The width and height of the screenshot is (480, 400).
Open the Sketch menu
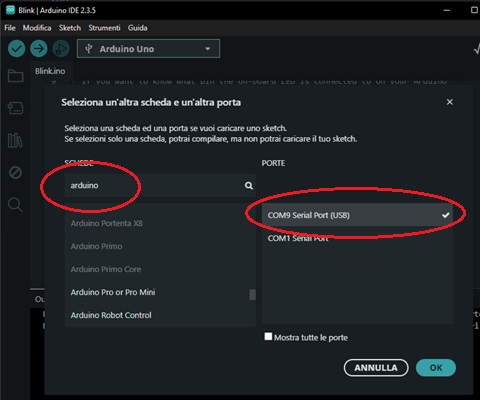click(x=70, y=28)
